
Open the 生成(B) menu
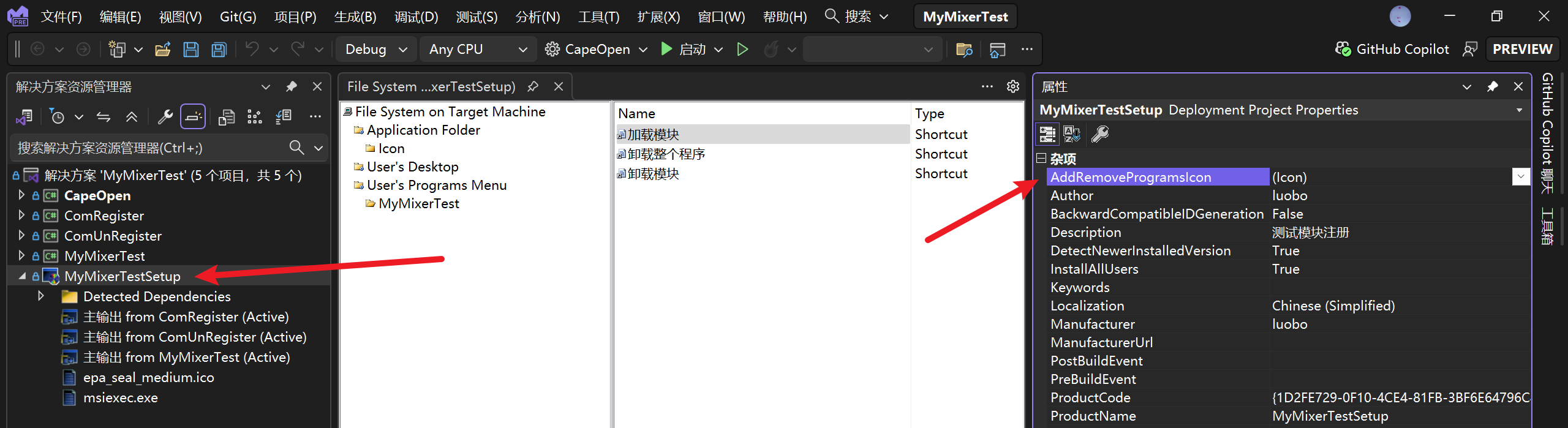point(355,17)
